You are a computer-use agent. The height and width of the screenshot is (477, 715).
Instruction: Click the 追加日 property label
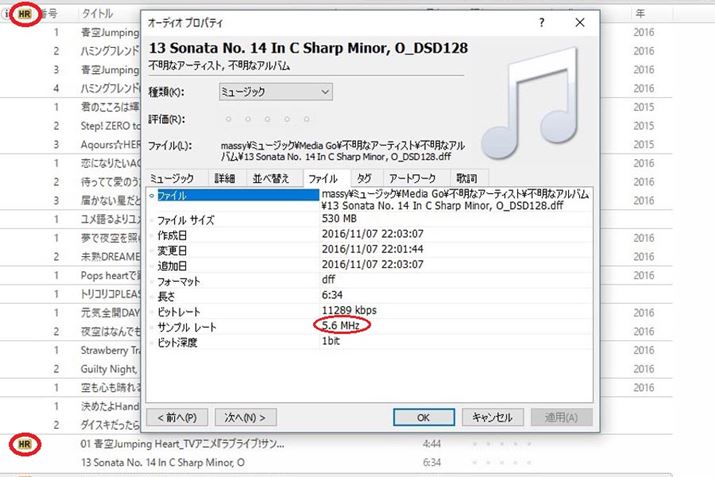tap(172, 266)
